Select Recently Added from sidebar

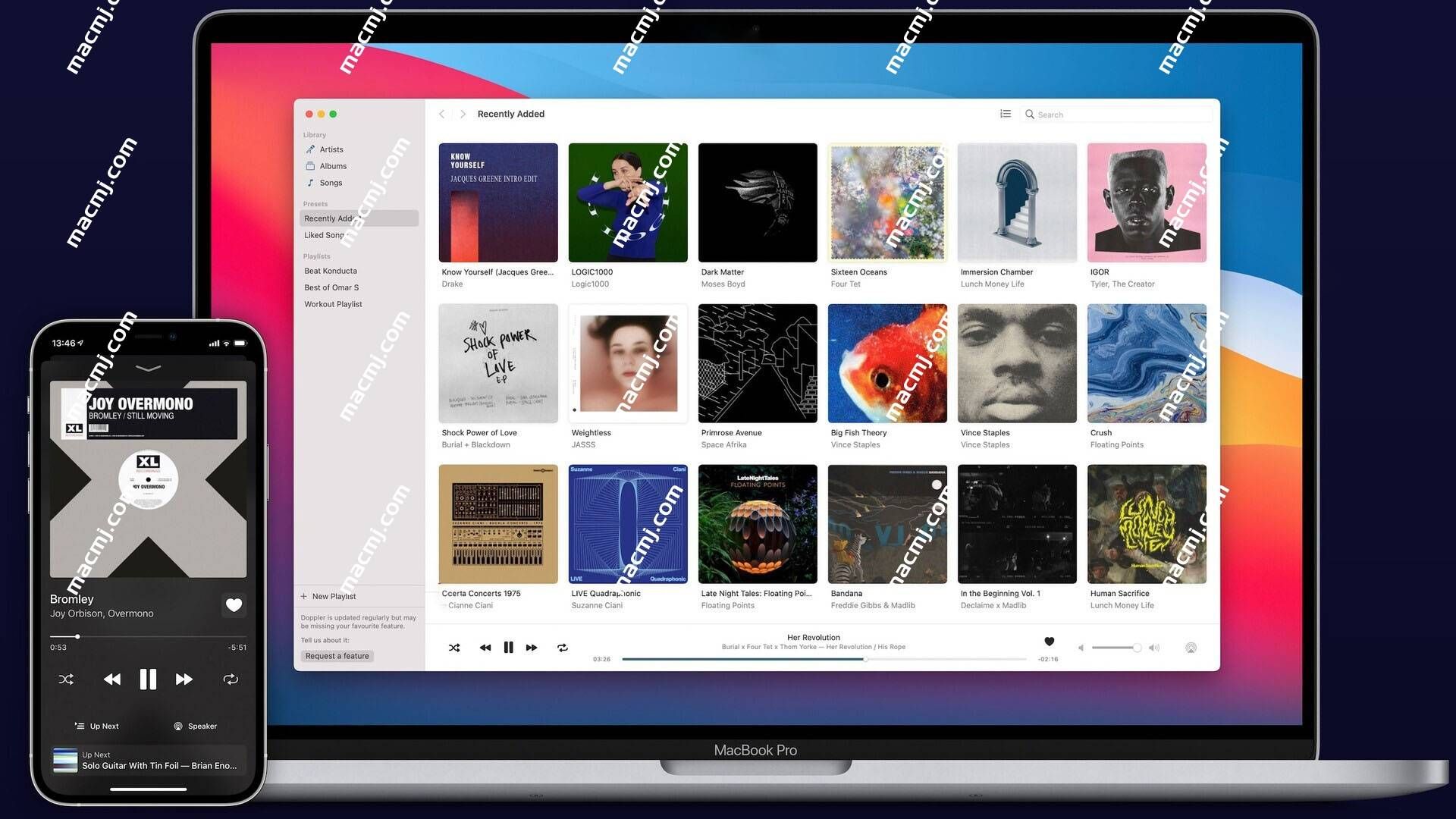[x=358, y=218]
